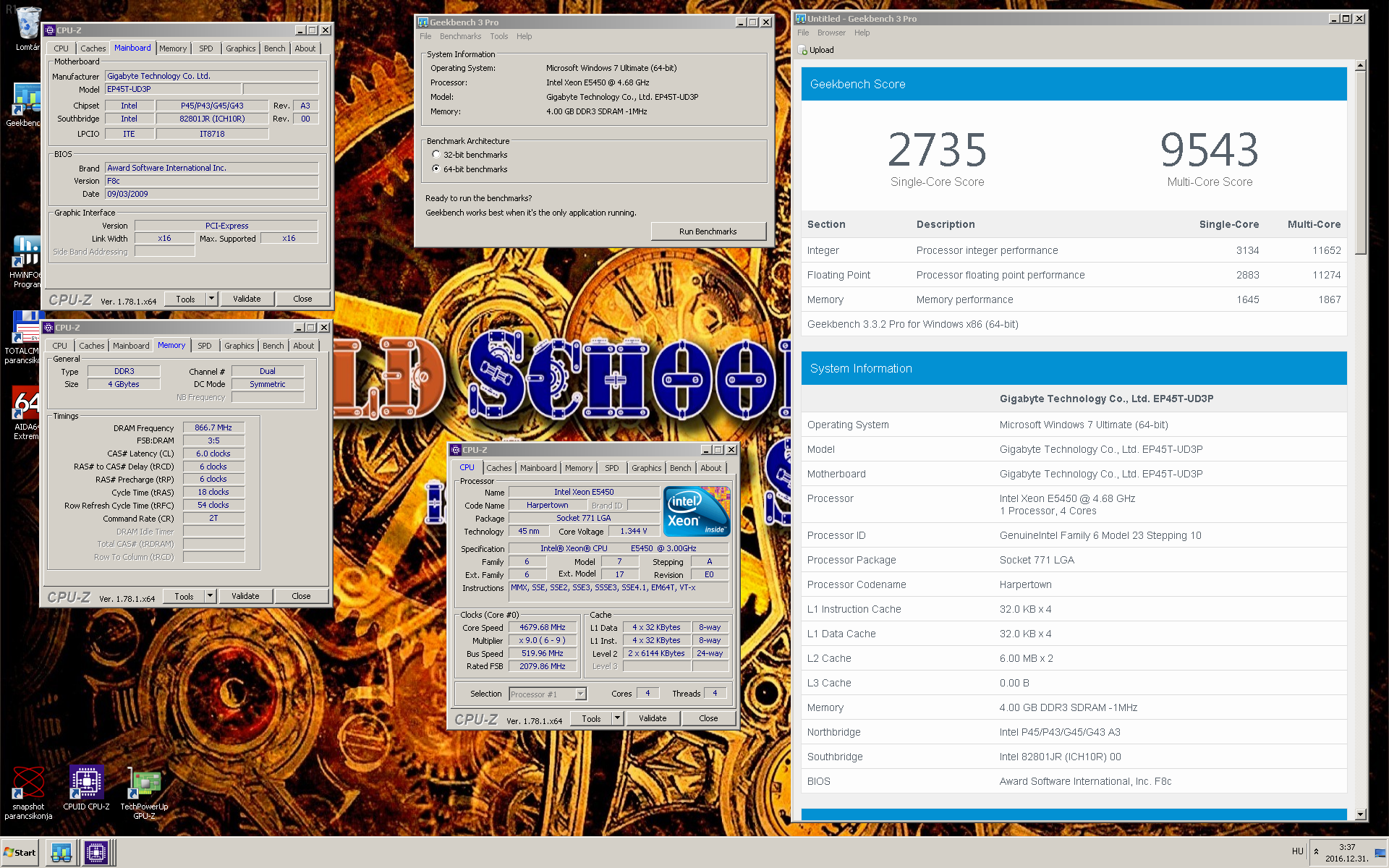Click scroll-down arrow in Geekbench results

coord(1360,814)
